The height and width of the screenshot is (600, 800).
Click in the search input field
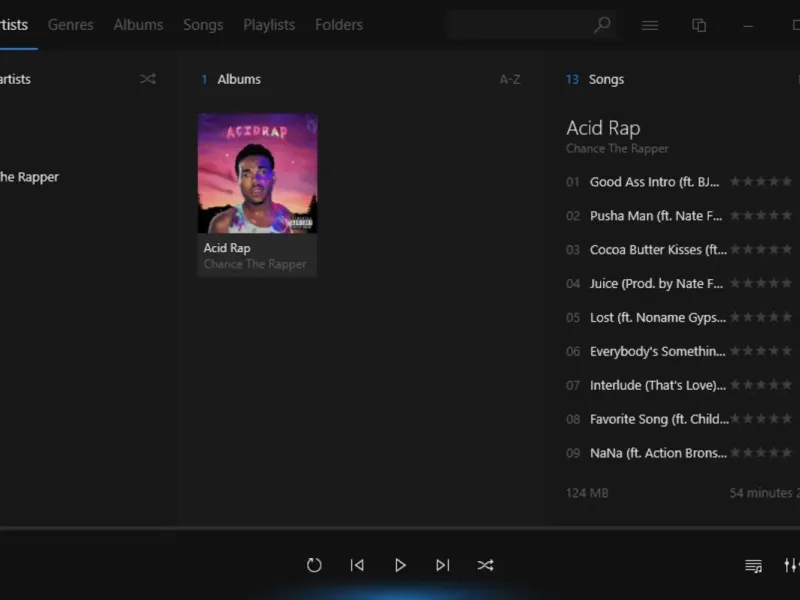pos(520,25)
